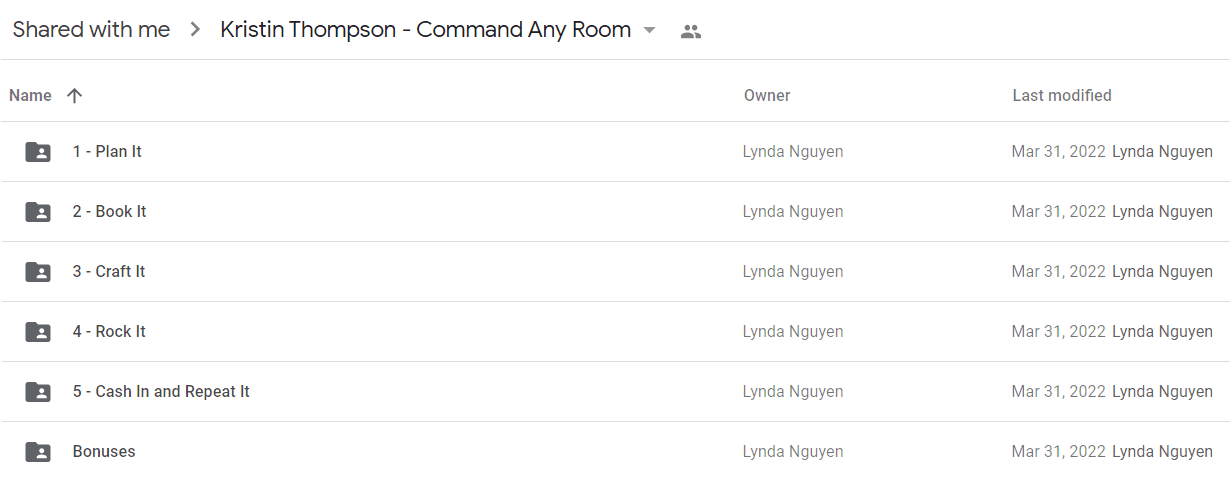Screen dimensions: 1230x479
Task: Click Lynda Nguyen owner on 2 - Book It row
Action: click(793, 212)
